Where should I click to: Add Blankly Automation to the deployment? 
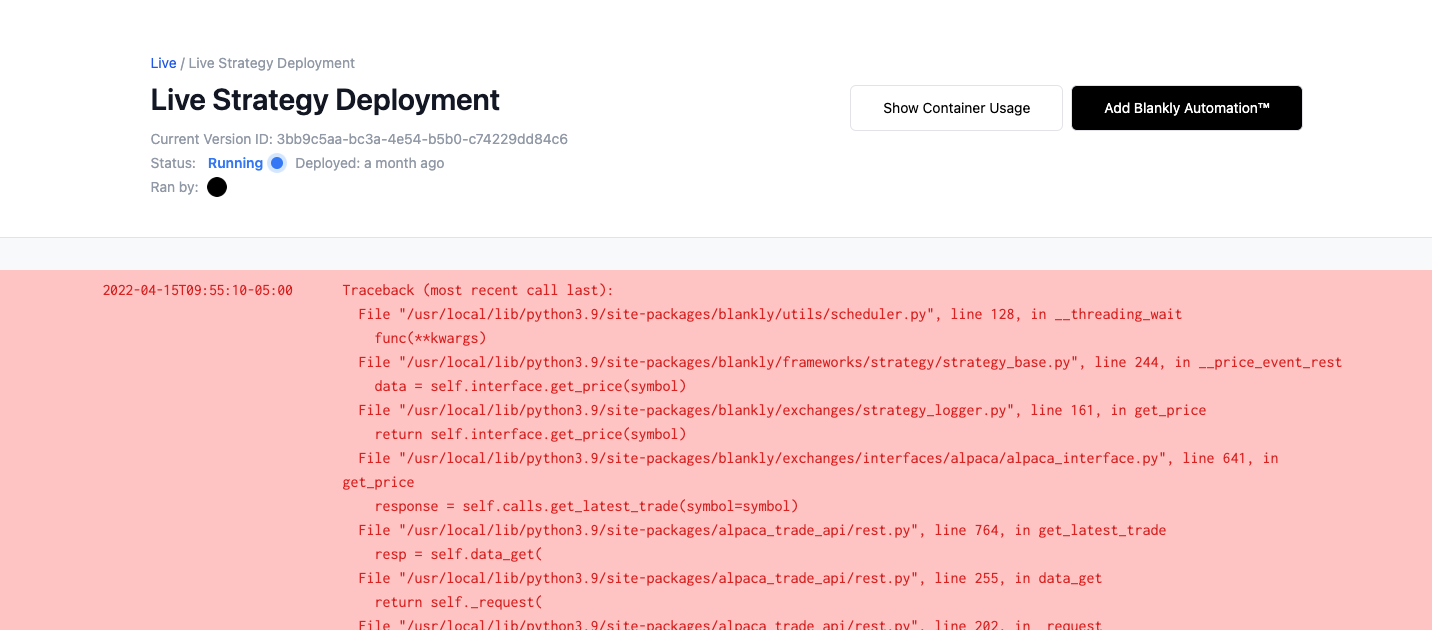pos(1186,107)
